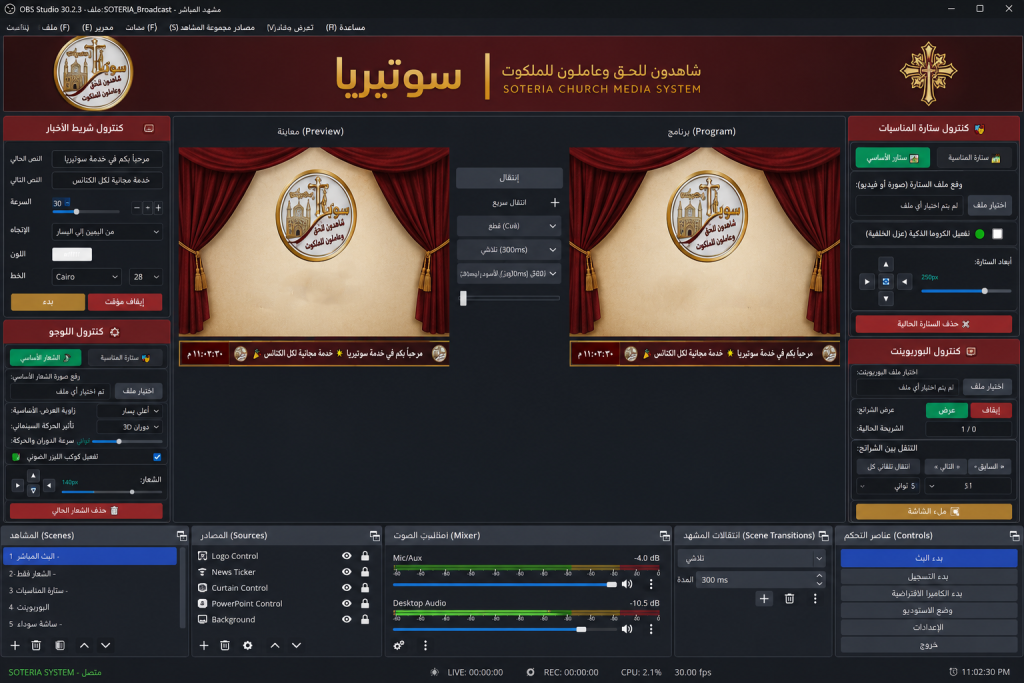Switch to occasion curtain tab in curtain control
Image resolution: width=1024 pixels, height=683 pixels.
coord(974,158)
